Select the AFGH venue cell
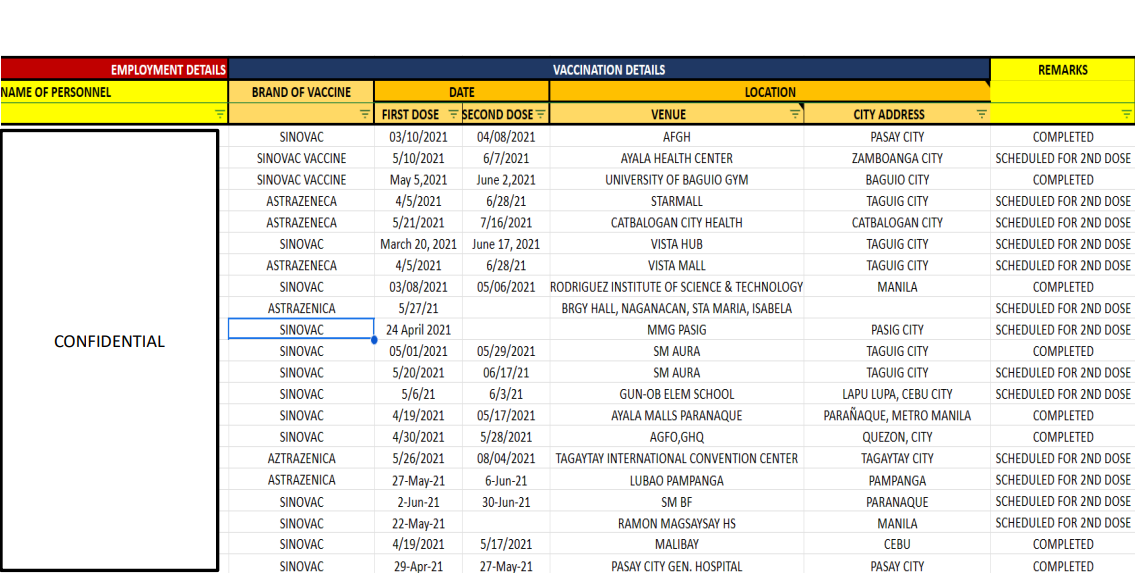This screenshot has width=1135, height=573. (x=676, y=137)
